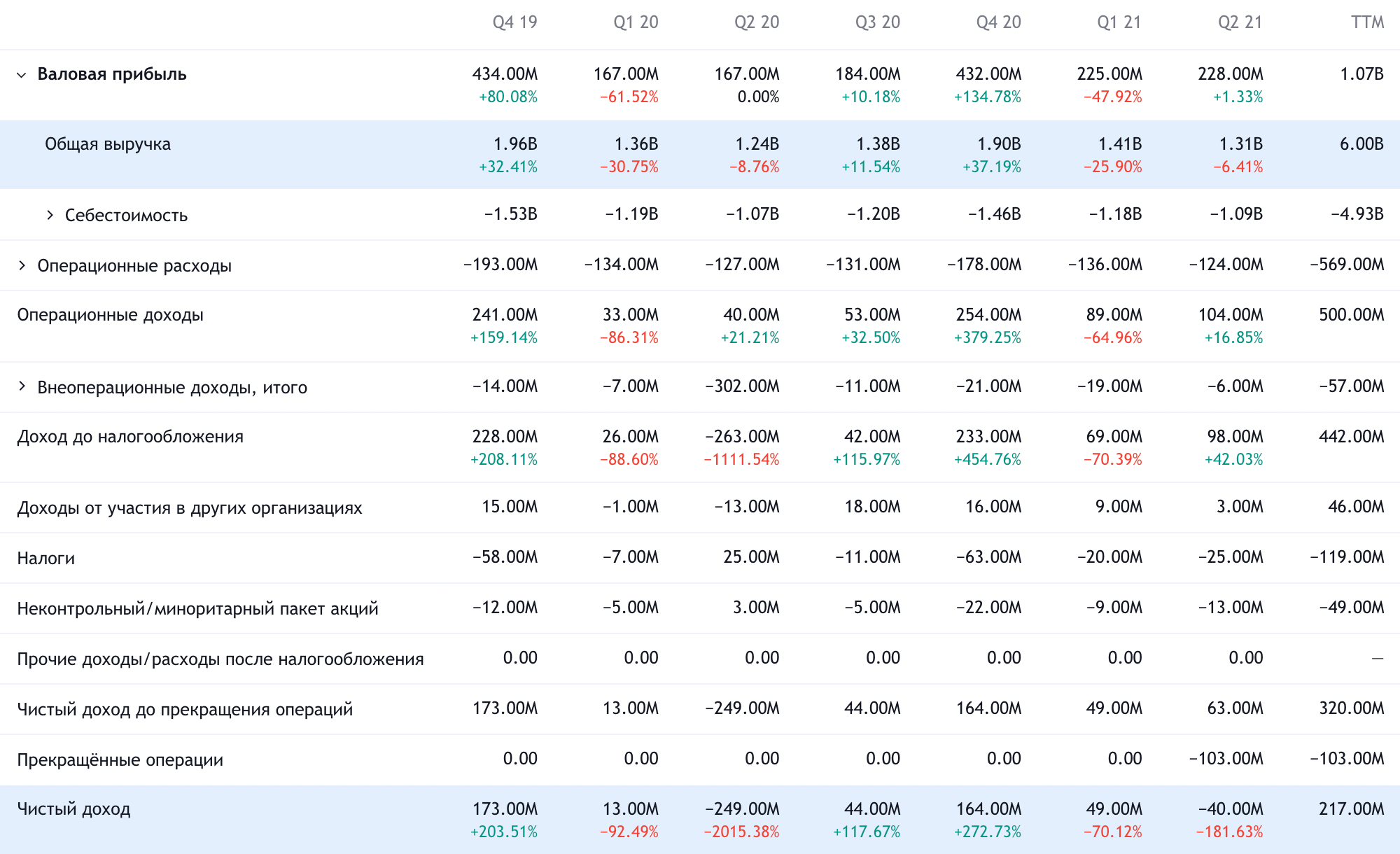
Task: Click operating income value 241.00M
Action: 505,315
